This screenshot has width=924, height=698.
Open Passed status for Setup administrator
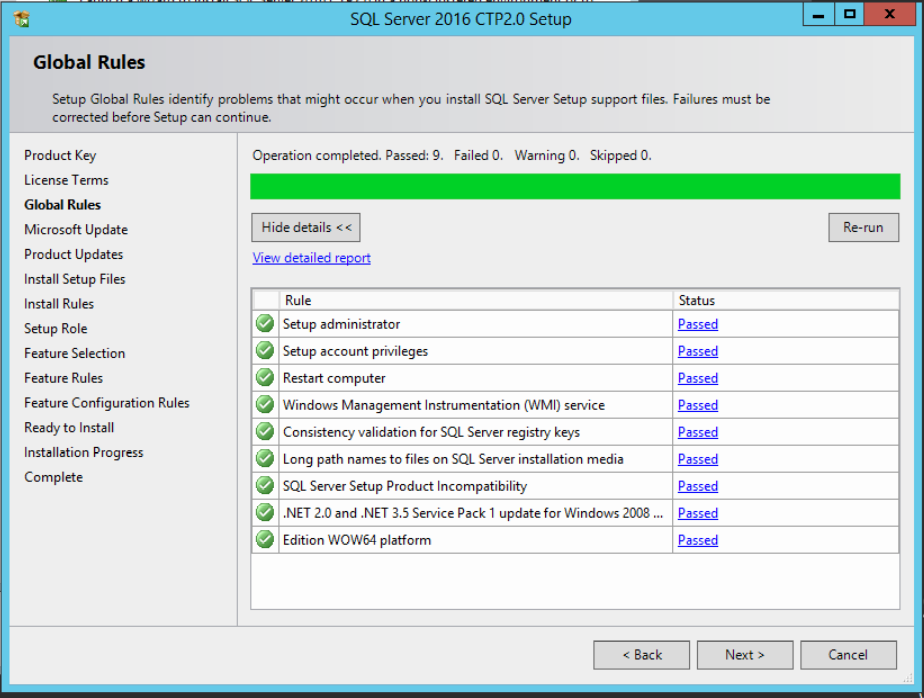point(698,324)
